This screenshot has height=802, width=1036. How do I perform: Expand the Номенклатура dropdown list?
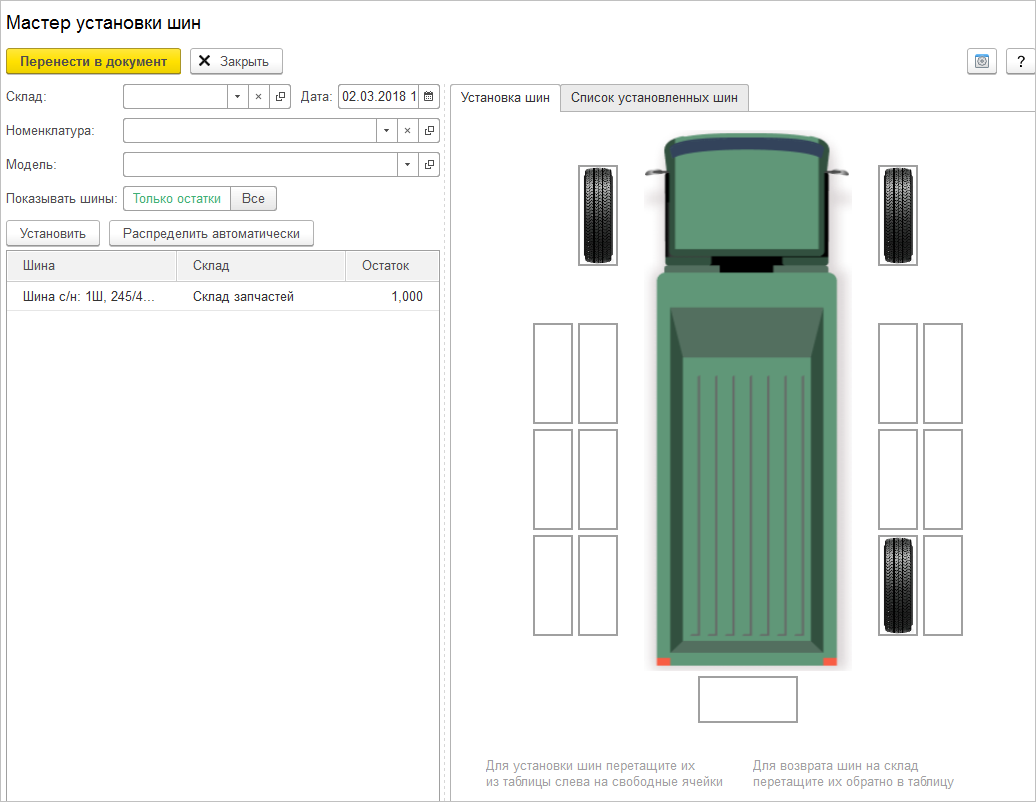pyautogui.click(x=386, y=131)
